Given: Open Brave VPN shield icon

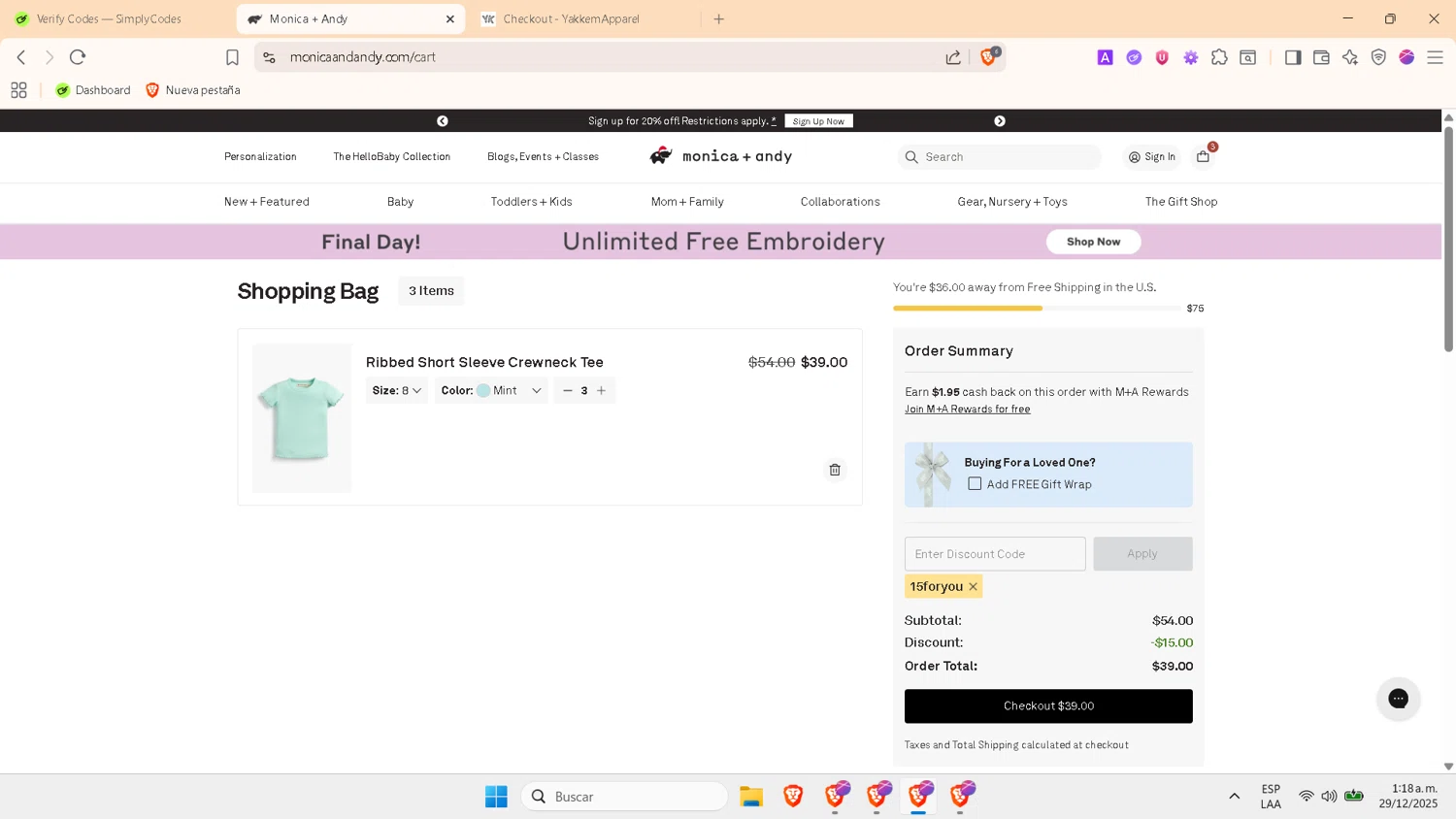Looking at the screenshot, I should [1378, 57].
